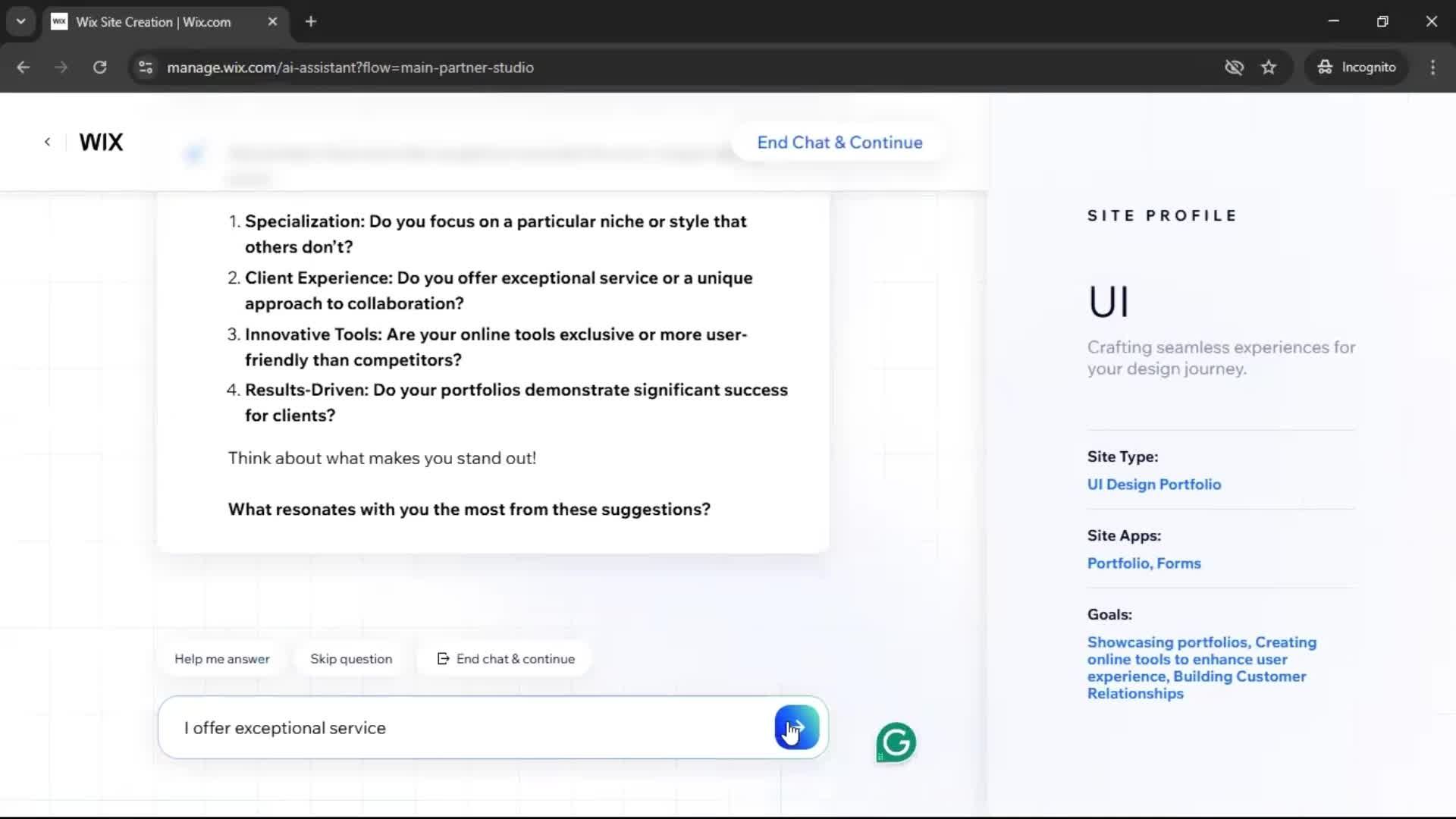Image resolution: width=1456 pixels, height=819 pixels.
Task: Click the Innovative Tools suggestion text
Action: [495, 347]
